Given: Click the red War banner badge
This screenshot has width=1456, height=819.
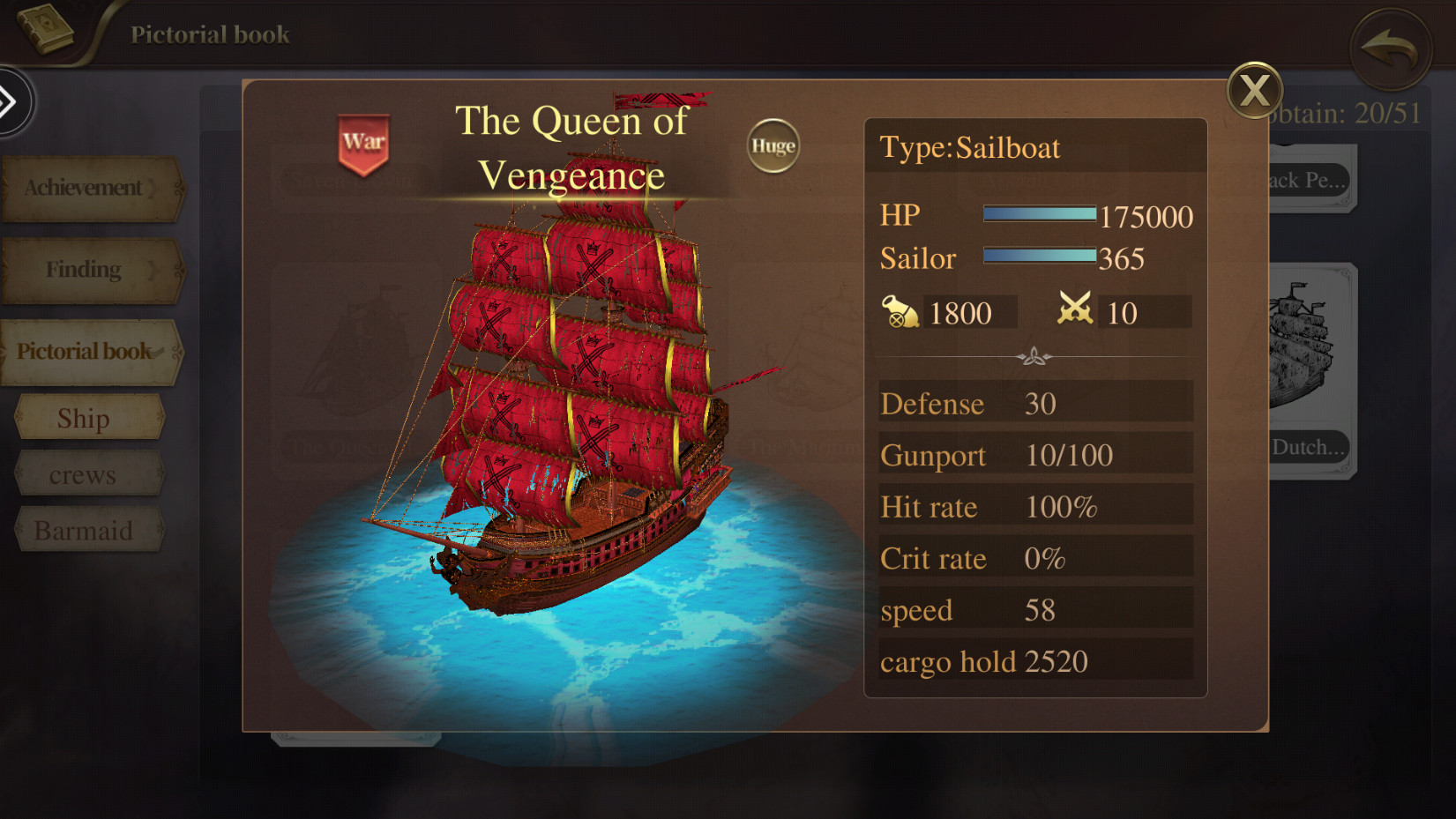Looking at the screenshot, I should pyautogui.click(x=363, y=144).
